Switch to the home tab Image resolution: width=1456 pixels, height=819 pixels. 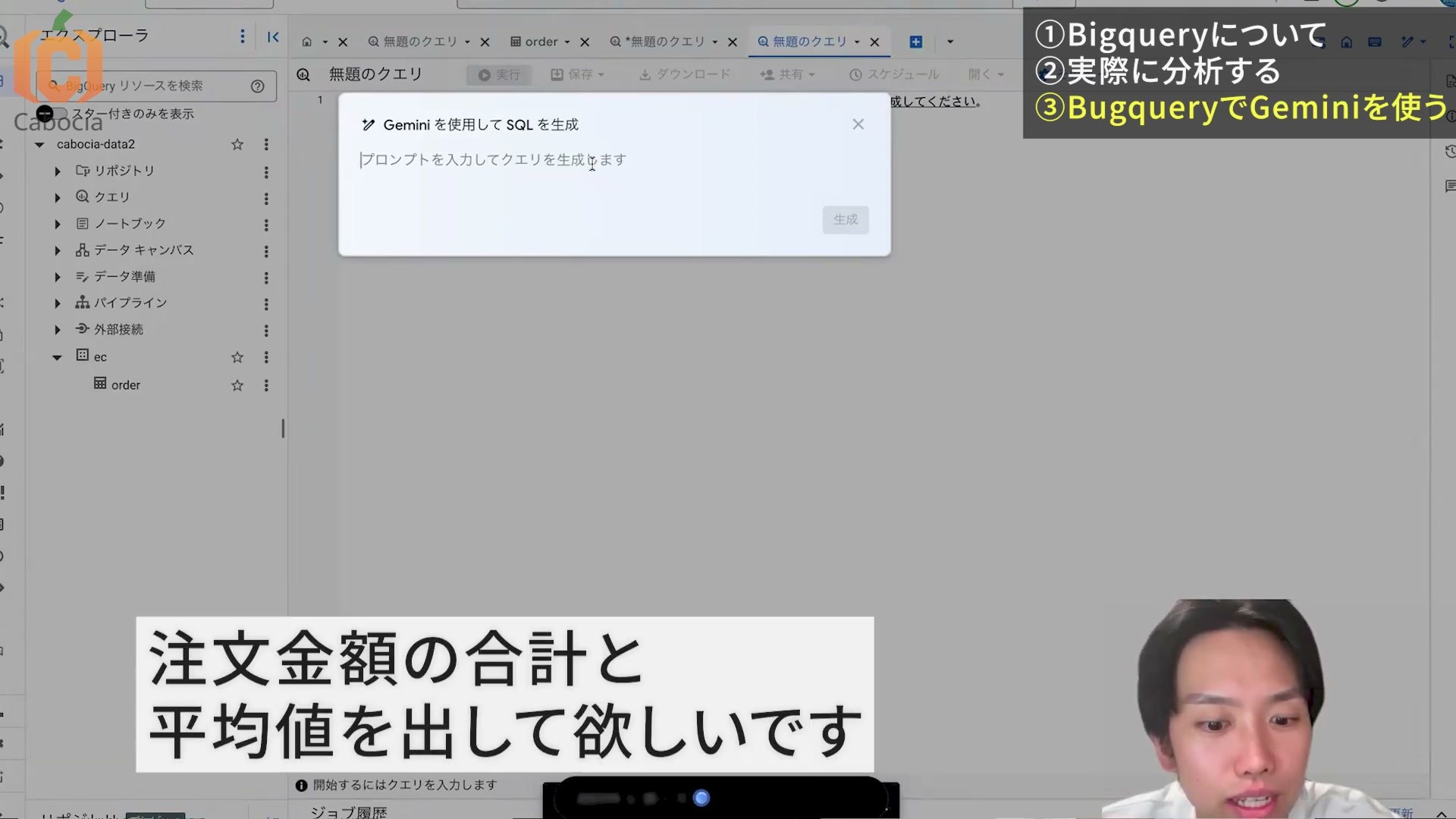[x=306, y=42]
